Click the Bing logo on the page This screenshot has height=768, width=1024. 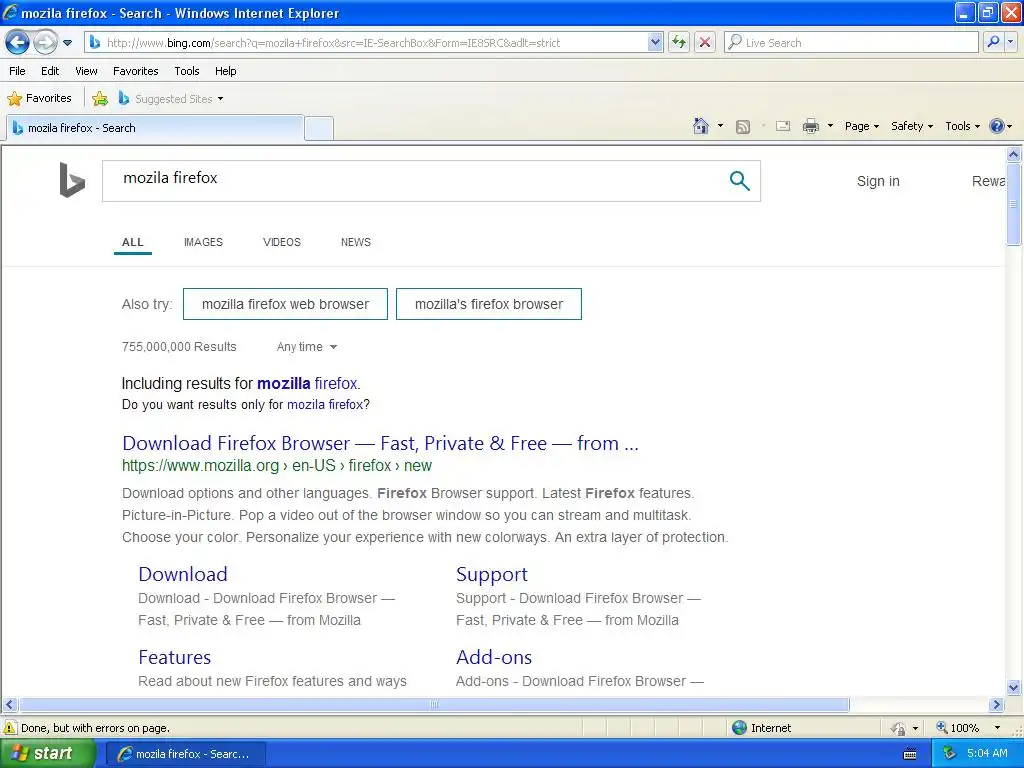tap(72, 180)
